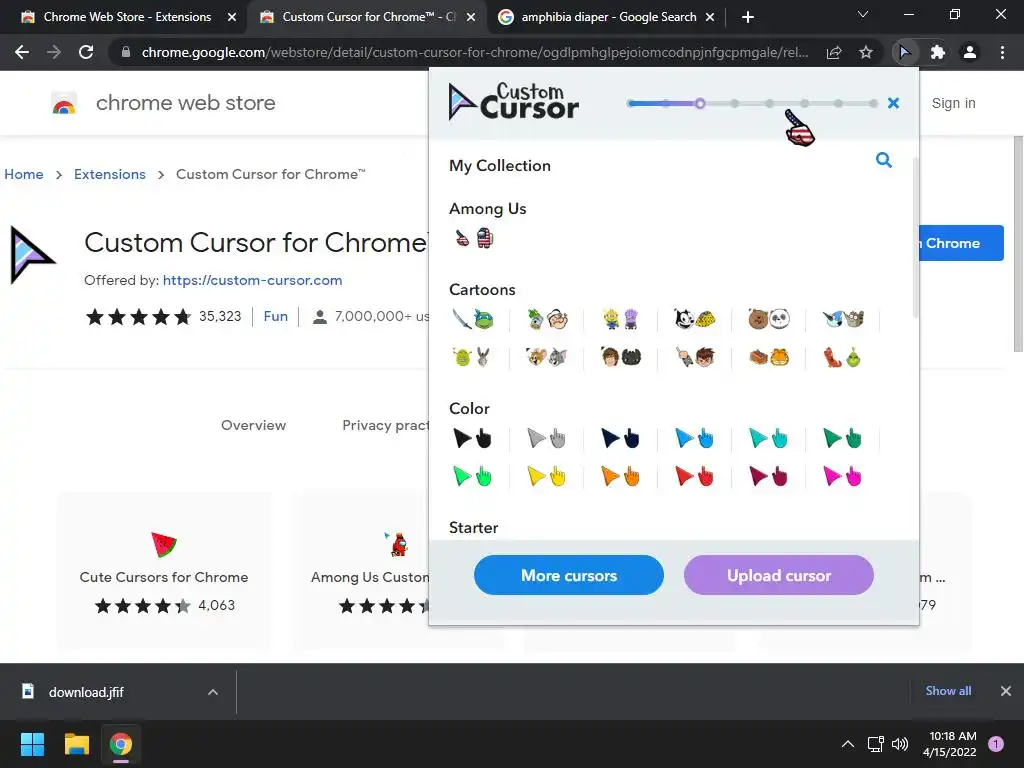Adjust the cursor size slider handle
1024x768 pixels.
700,103
